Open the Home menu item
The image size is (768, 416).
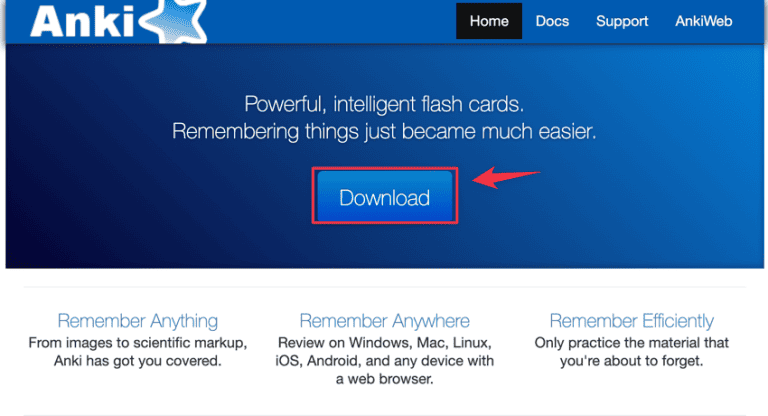point(489,21)
